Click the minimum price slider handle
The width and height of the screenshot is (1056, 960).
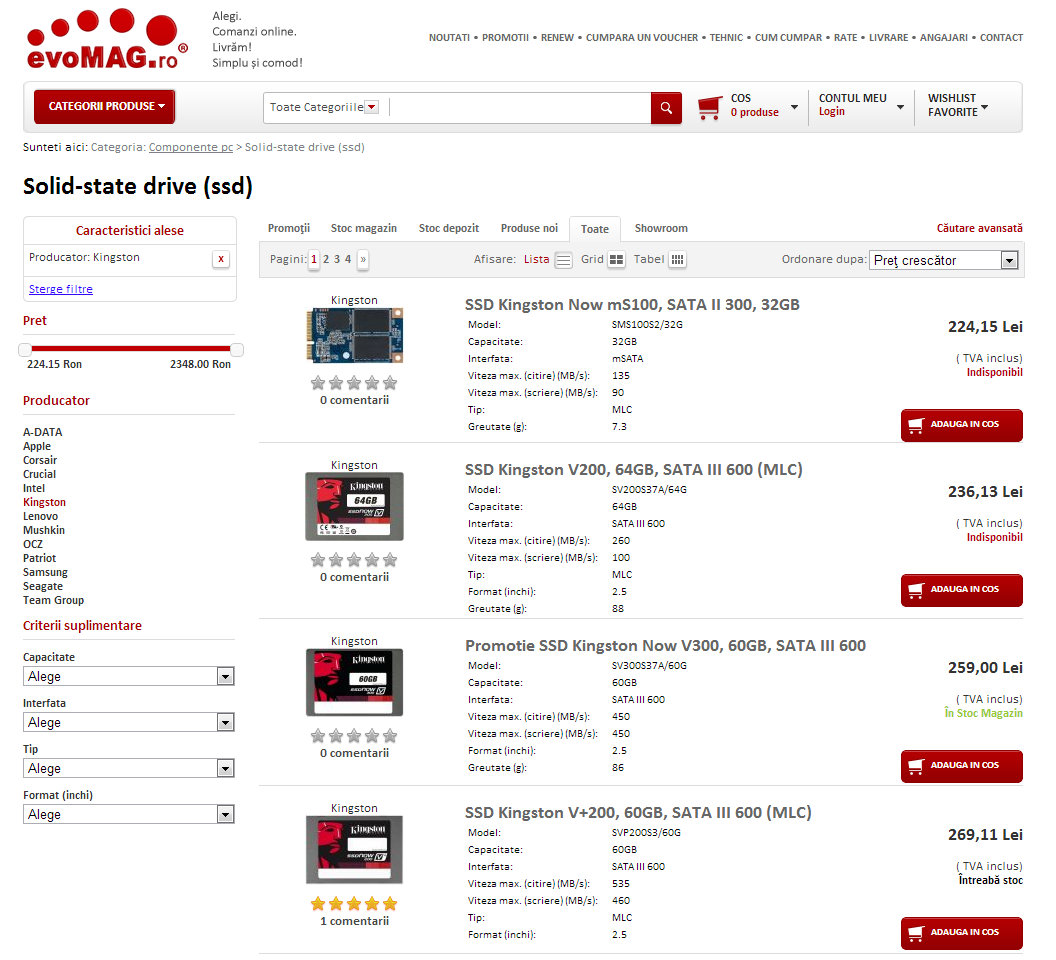point(25,350)
